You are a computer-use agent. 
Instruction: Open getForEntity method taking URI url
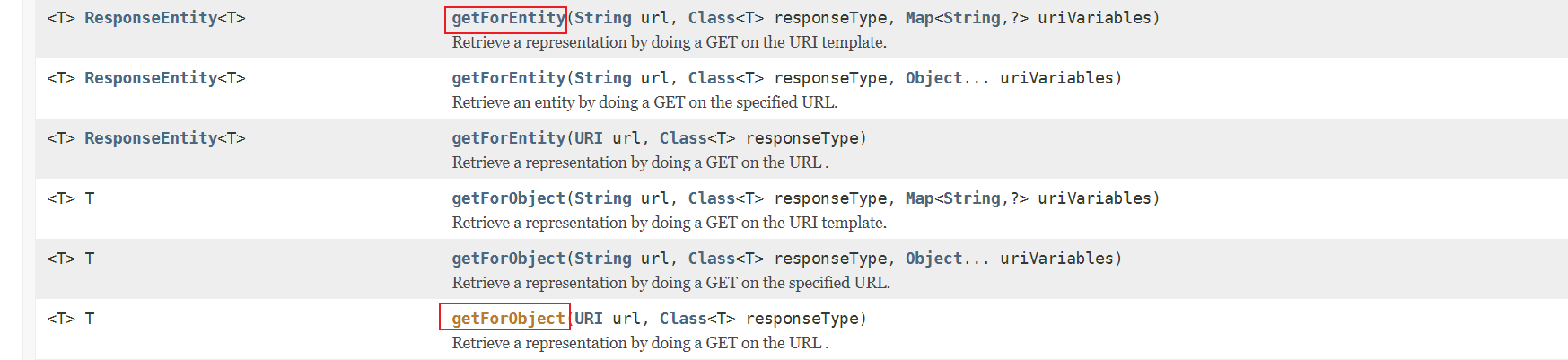coord(508,138)
